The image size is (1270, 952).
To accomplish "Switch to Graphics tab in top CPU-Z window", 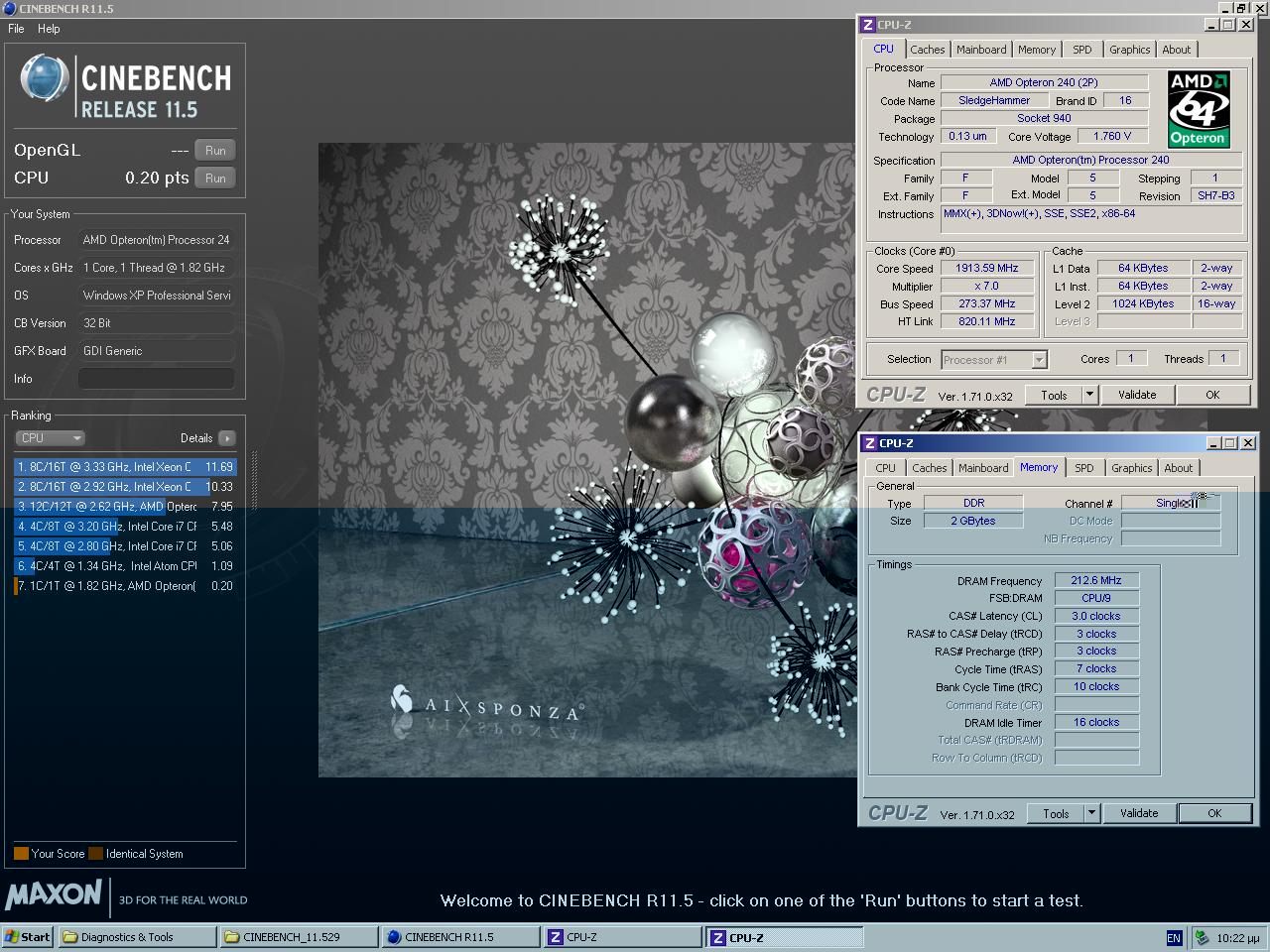I will click(x=1130, y=50).
